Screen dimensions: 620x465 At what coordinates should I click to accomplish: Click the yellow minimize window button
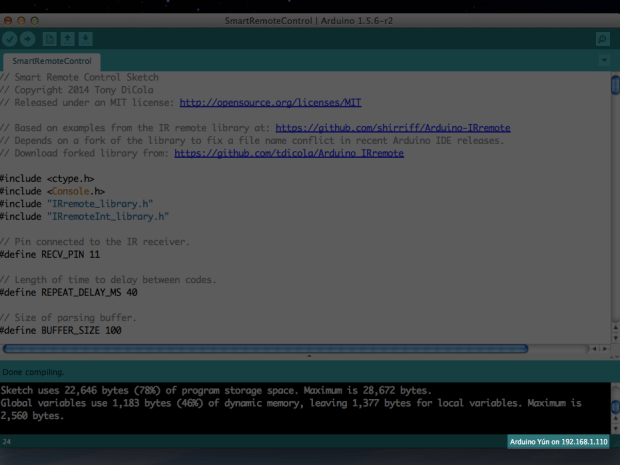coord(21,21)
